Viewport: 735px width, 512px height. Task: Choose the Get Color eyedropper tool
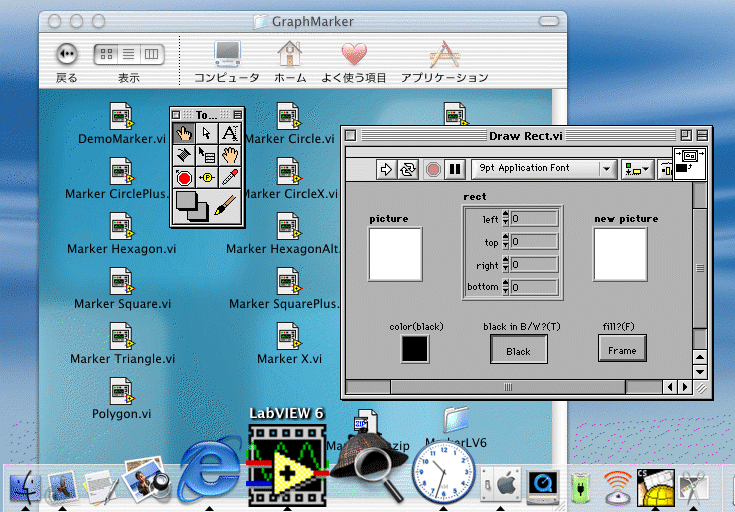point(230,178)
